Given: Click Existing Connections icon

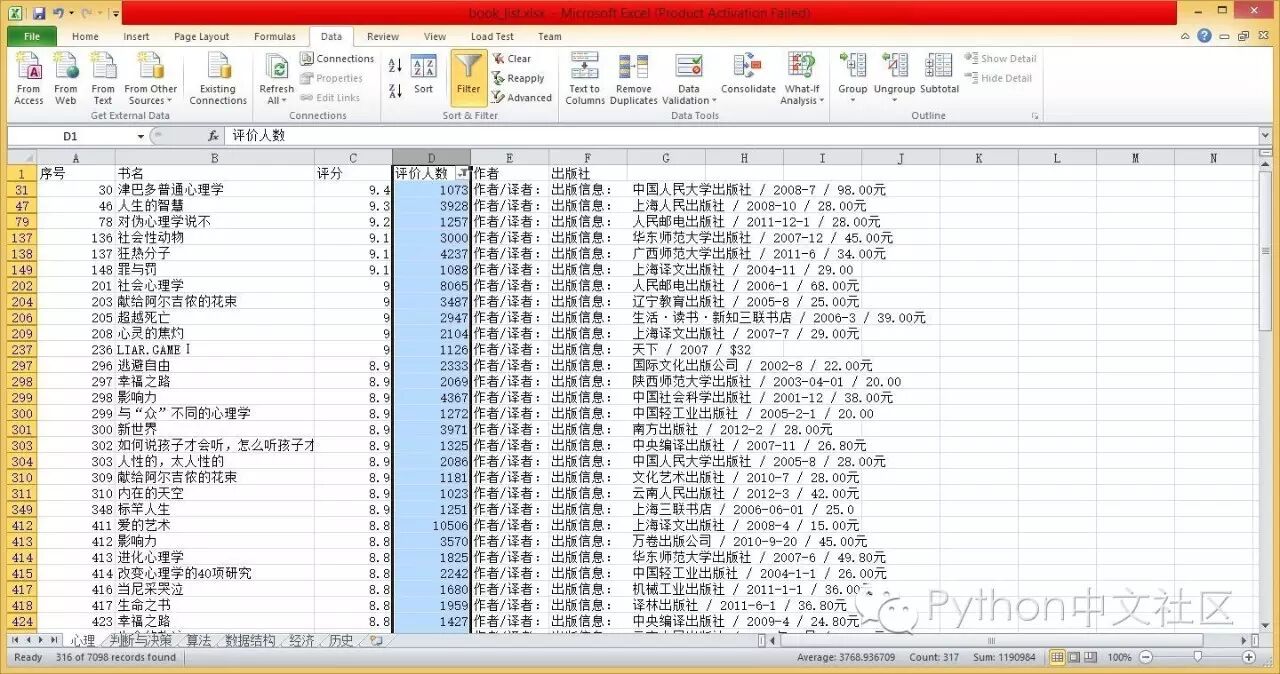Looking at the screenshot, I should tap(218, 79).
